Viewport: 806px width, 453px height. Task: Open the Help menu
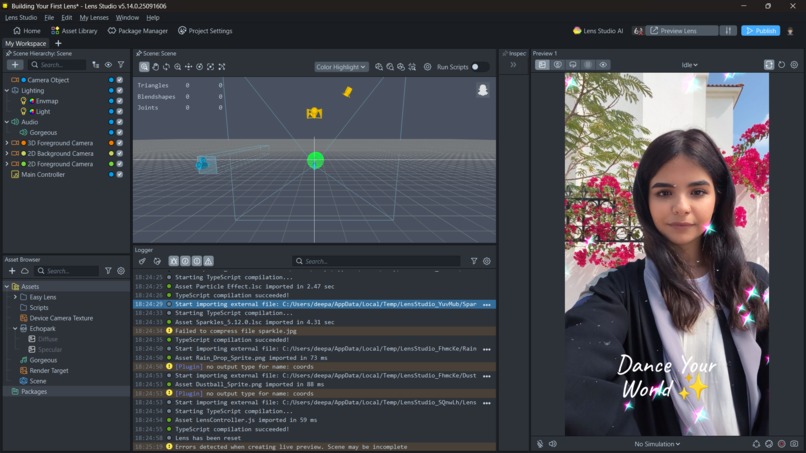point(153,17)
